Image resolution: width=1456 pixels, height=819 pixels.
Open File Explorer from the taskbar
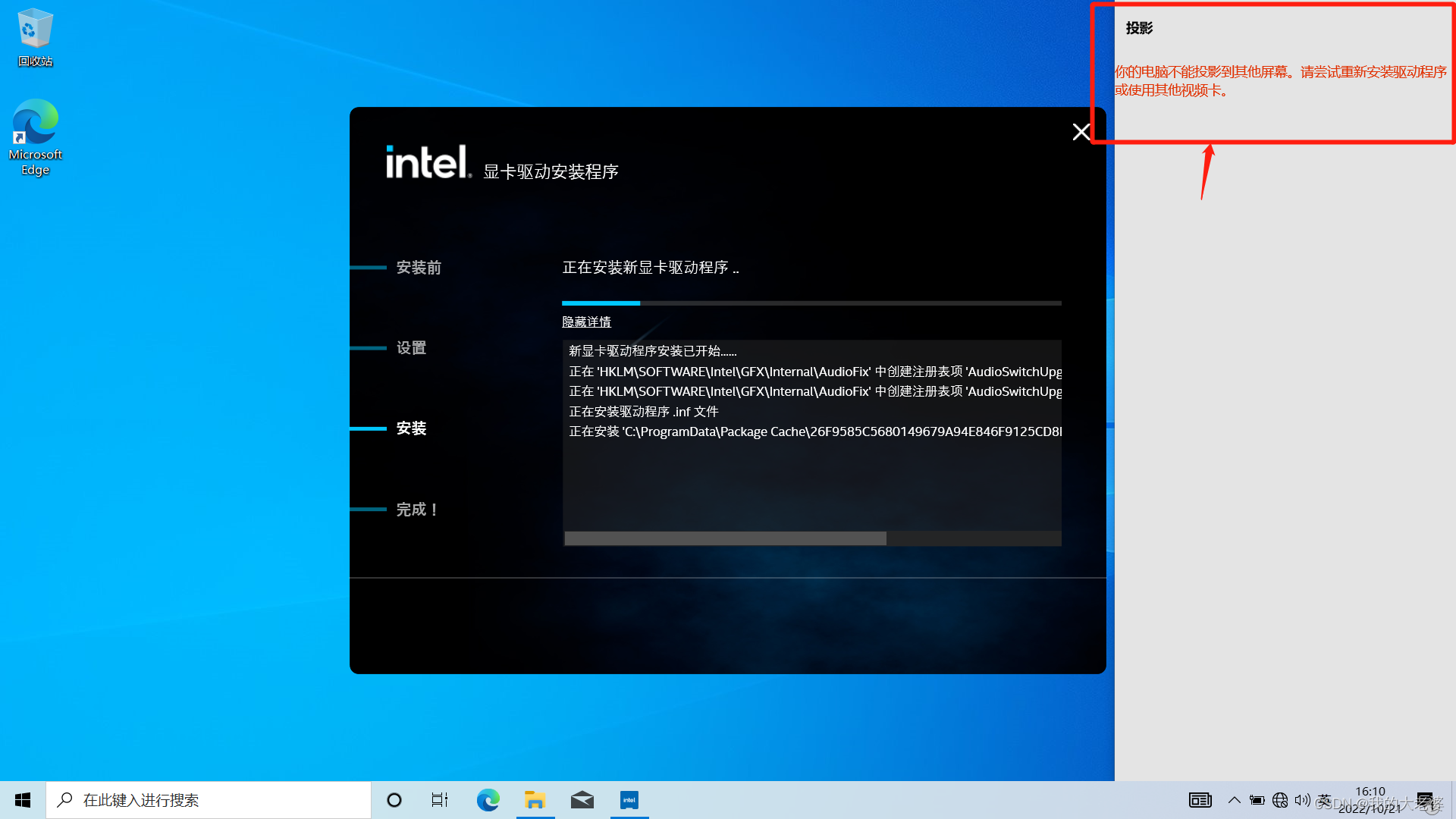535,800
